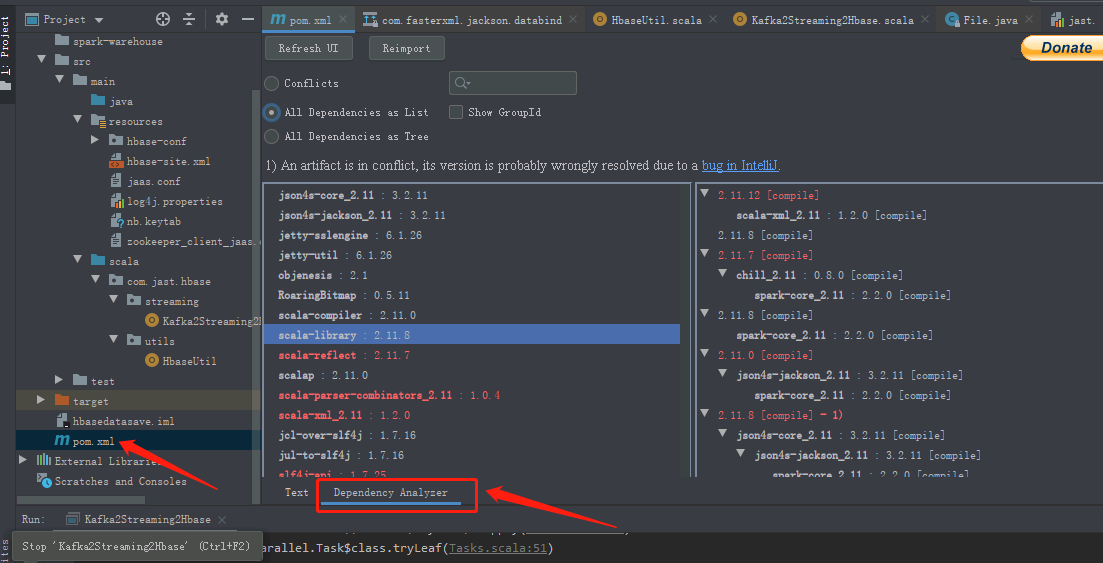Open Project panel settings gear

(x=222, y=19)
